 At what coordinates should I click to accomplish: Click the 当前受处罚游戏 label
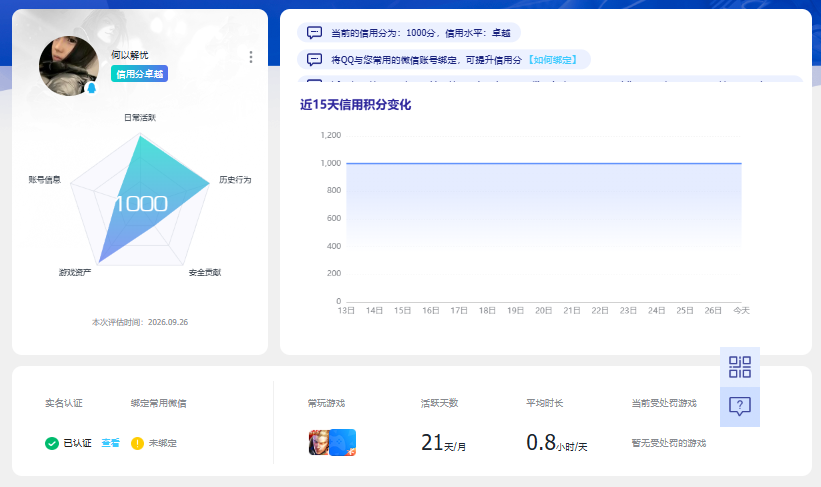[664, 403]
